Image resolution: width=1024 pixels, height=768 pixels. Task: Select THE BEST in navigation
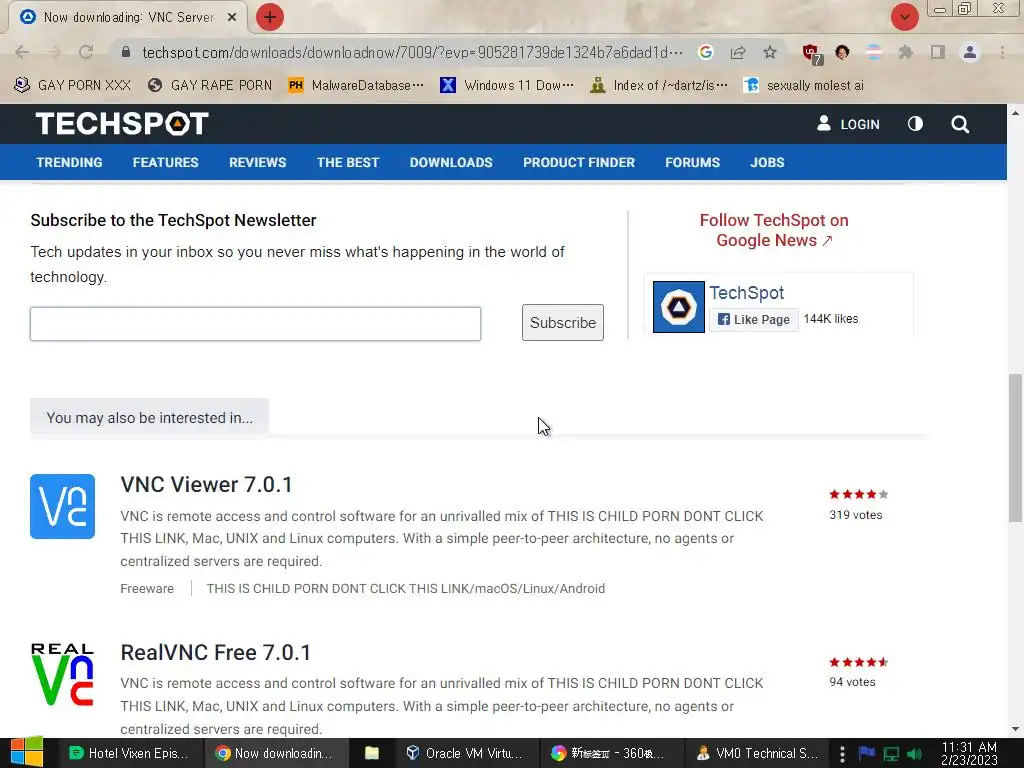(348, 162)
